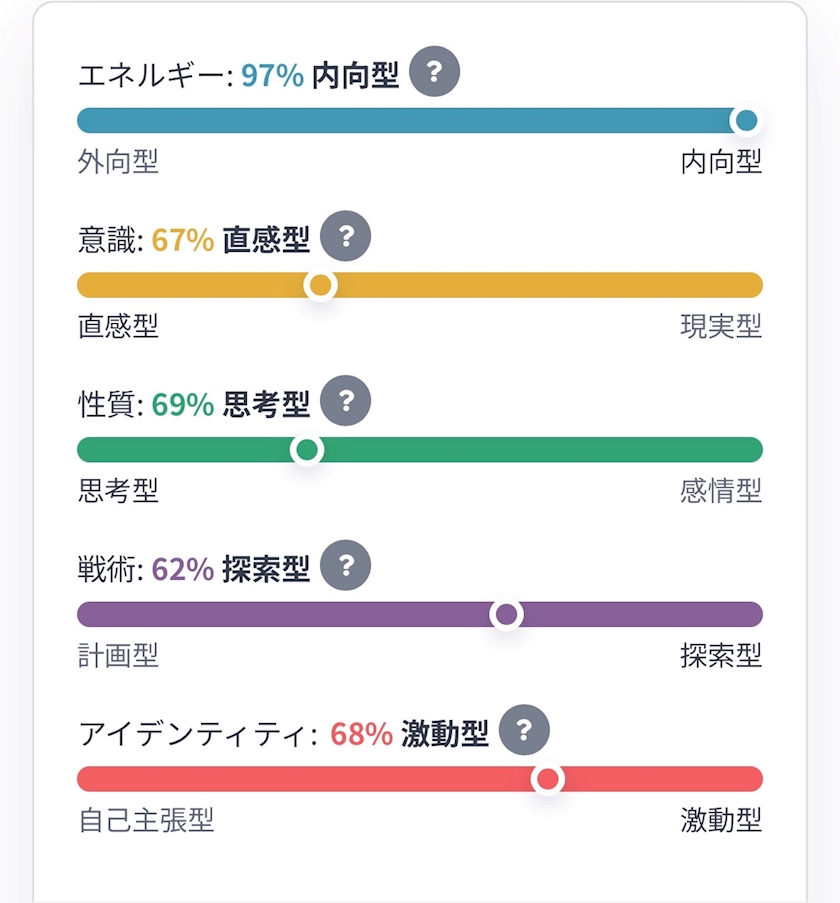Open help icon next to 性質 思考型
The height and width of the screenshot is (903, 840).
[345, 400]
